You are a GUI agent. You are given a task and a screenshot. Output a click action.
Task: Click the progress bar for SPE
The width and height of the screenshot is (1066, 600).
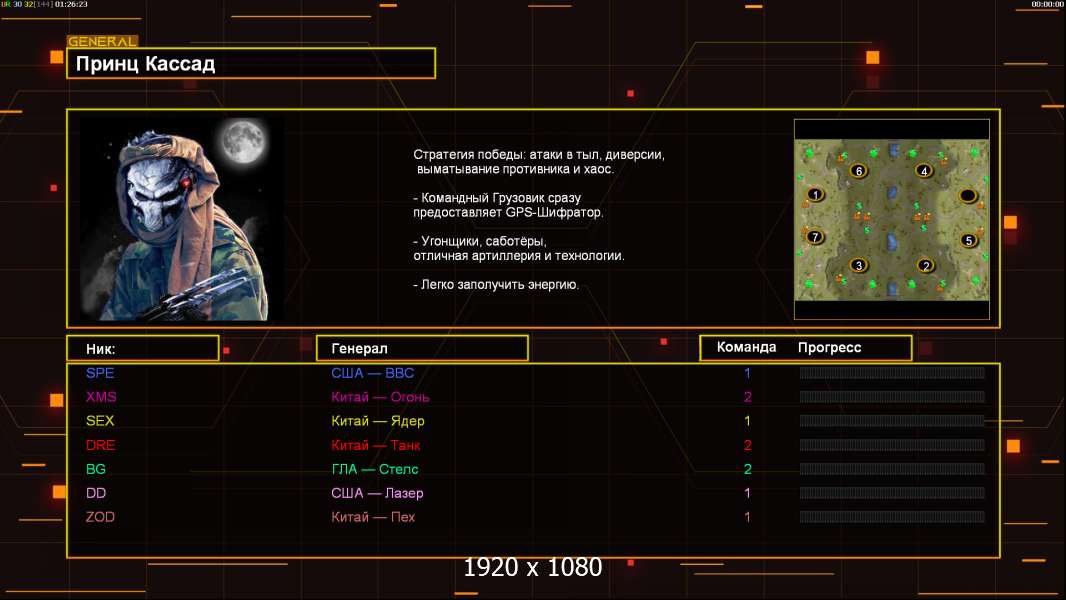tap(892, 372)
